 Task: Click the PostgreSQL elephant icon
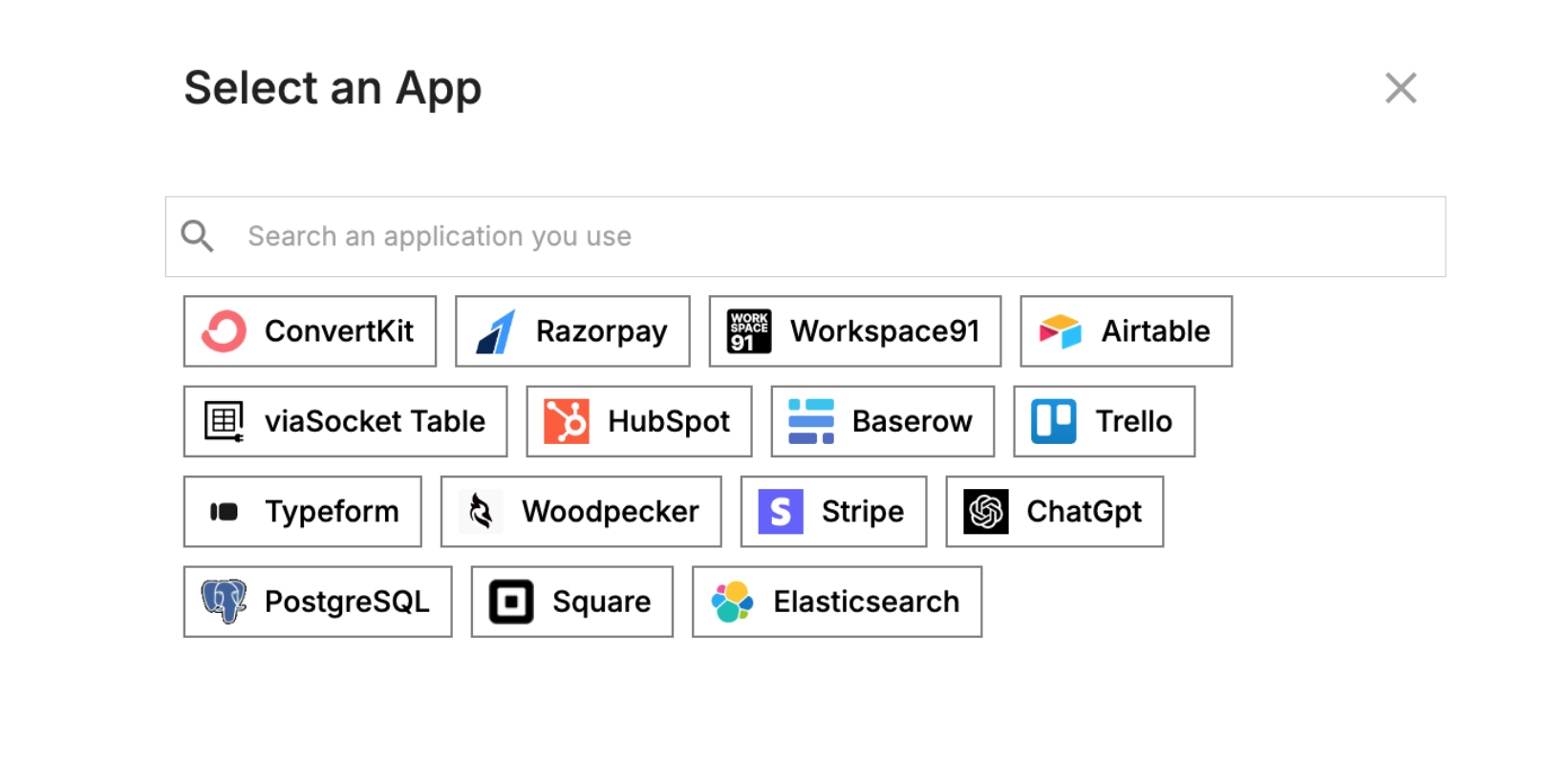[x=224, y=602]
